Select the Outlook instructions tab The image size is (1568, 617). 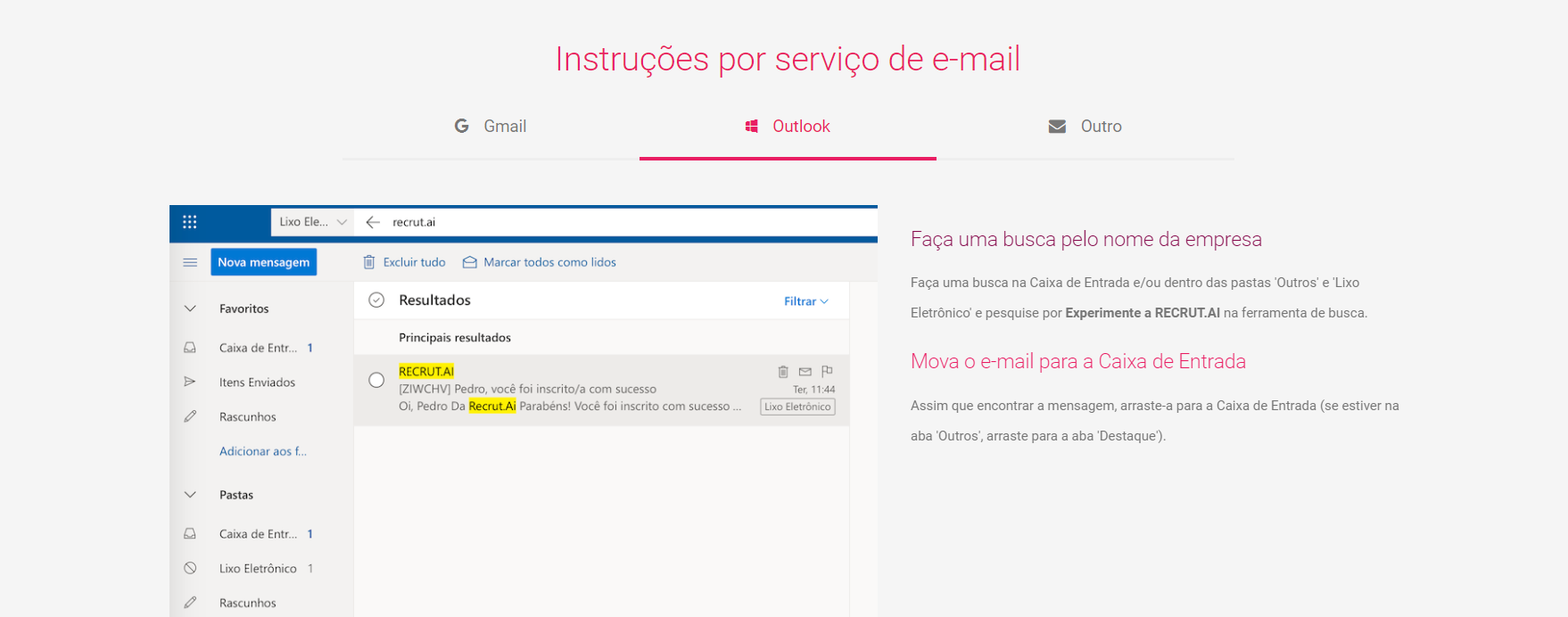tap(788, 127)
